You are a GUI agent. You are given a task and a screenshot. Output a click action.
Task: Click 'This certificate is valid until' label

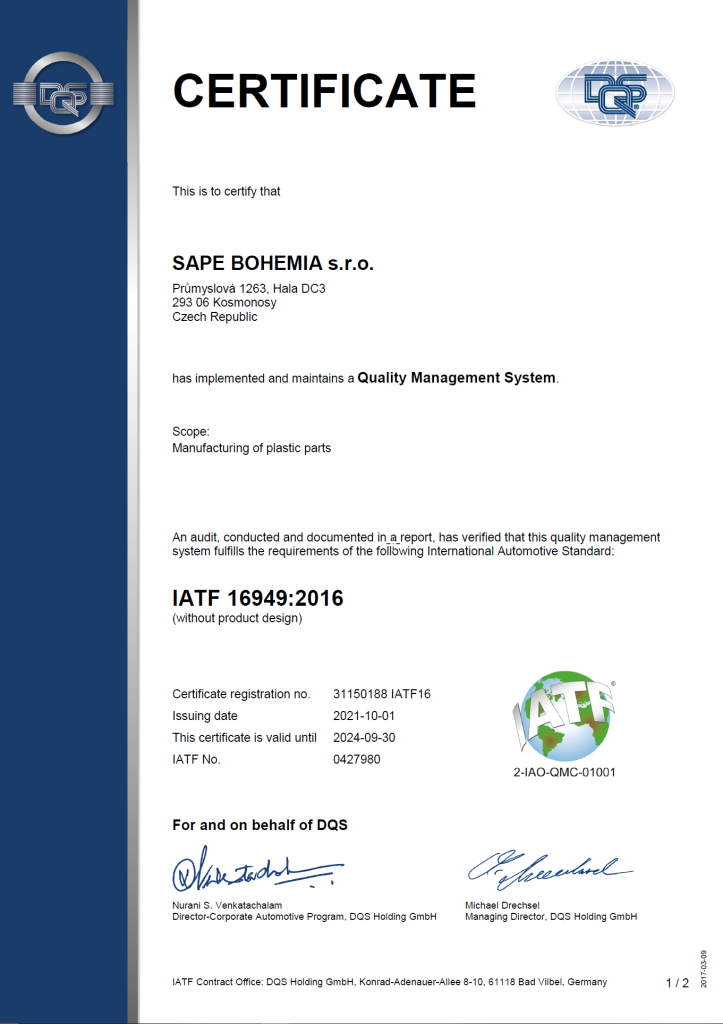(244, 737)
